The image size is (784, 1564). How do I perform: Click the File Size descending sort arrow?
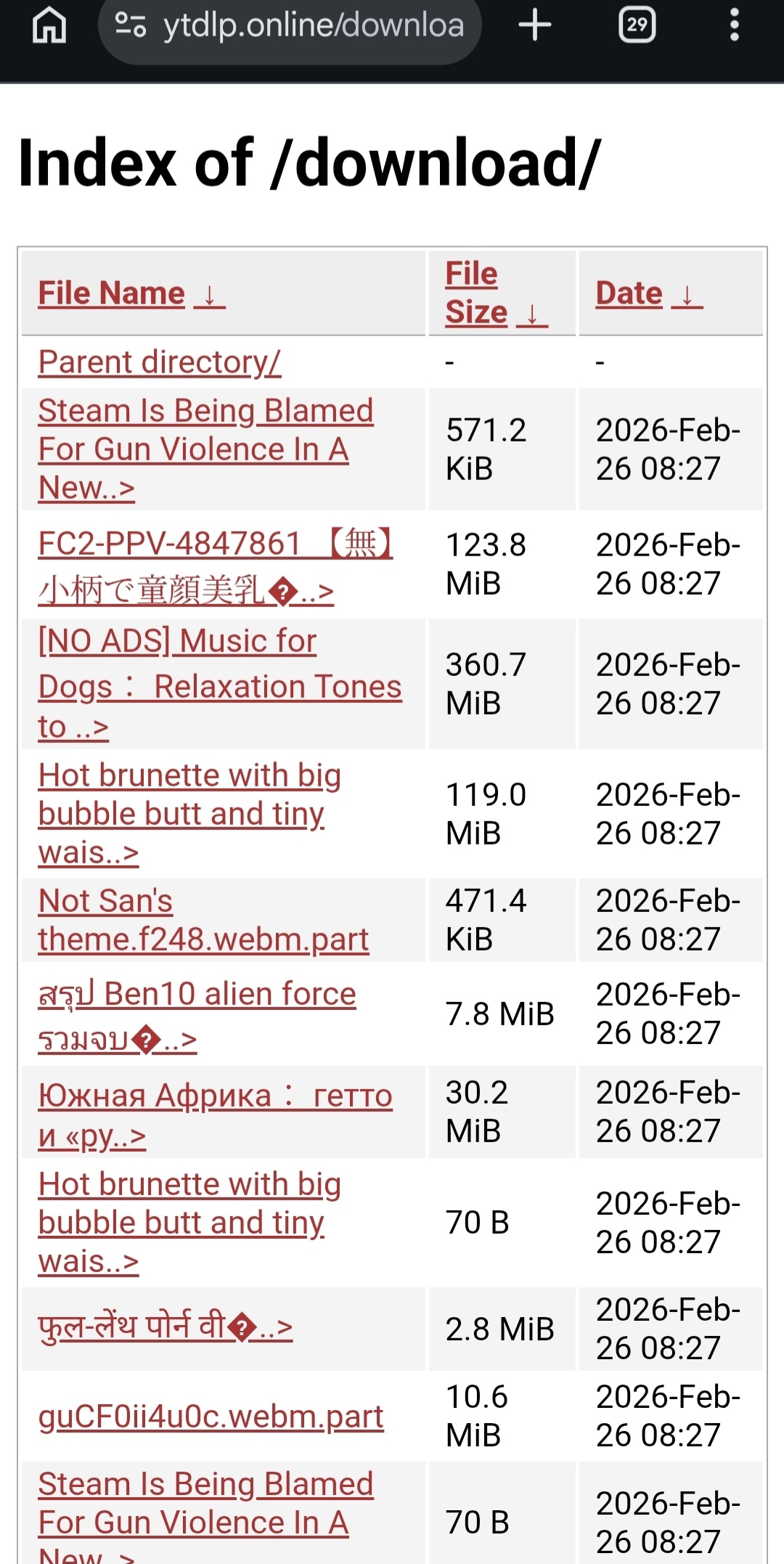click(532, 314)
